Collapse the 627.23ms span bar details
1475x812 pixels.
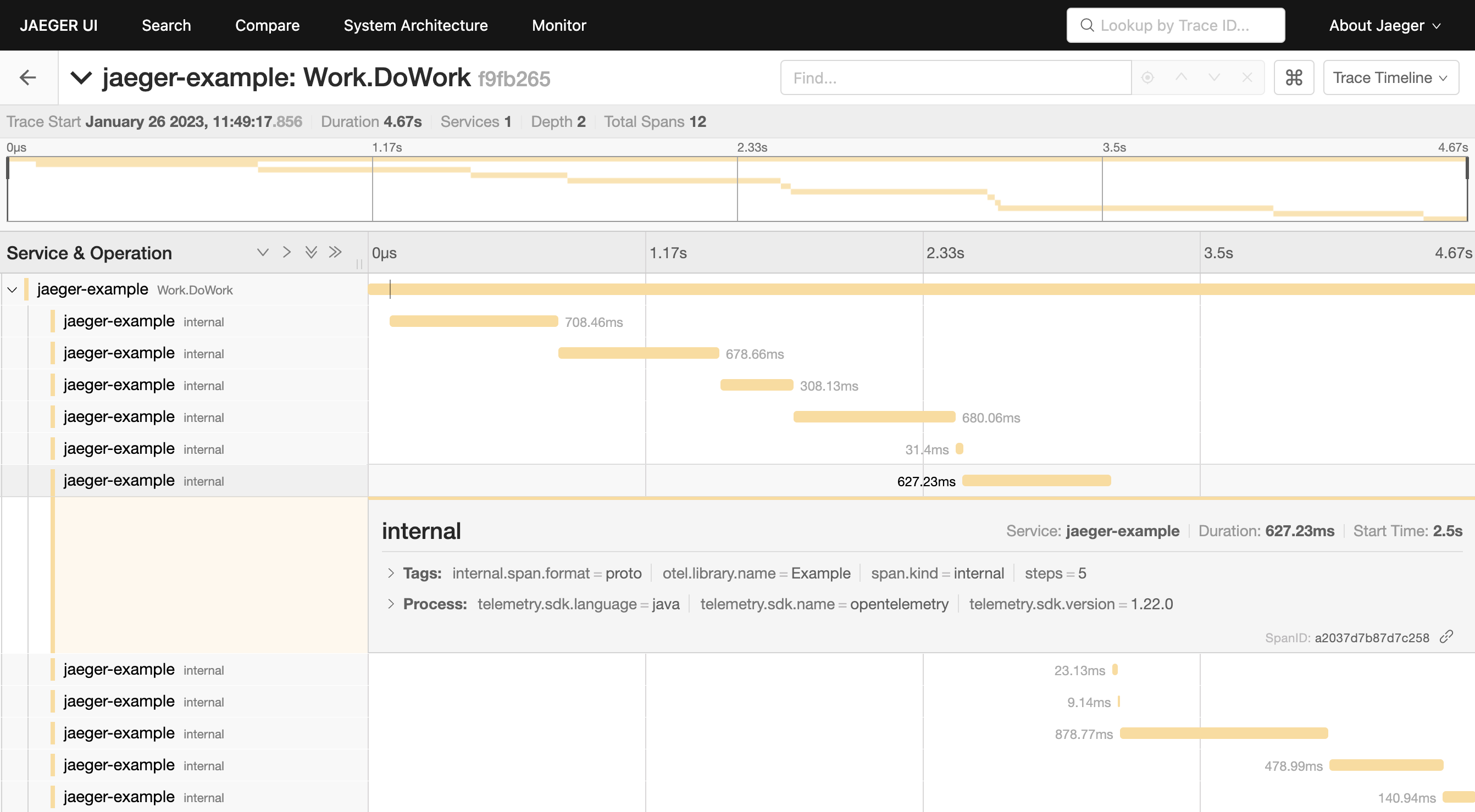pos(1036,481)
